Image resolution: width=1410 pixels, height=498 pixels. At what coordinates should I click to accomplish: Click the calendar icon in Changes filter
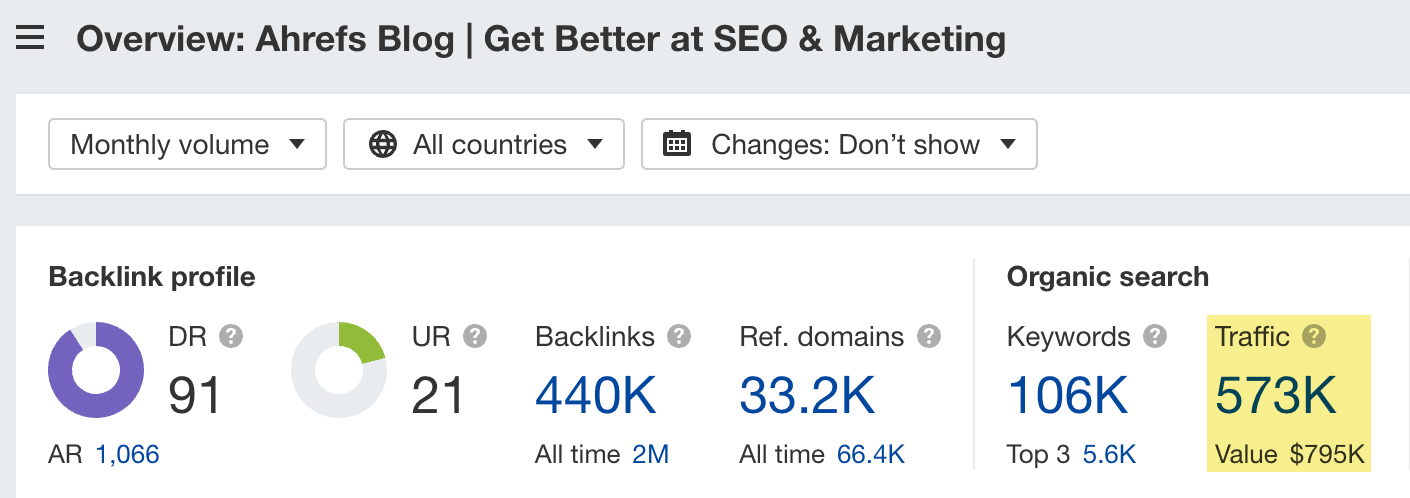tap(678, 144)
